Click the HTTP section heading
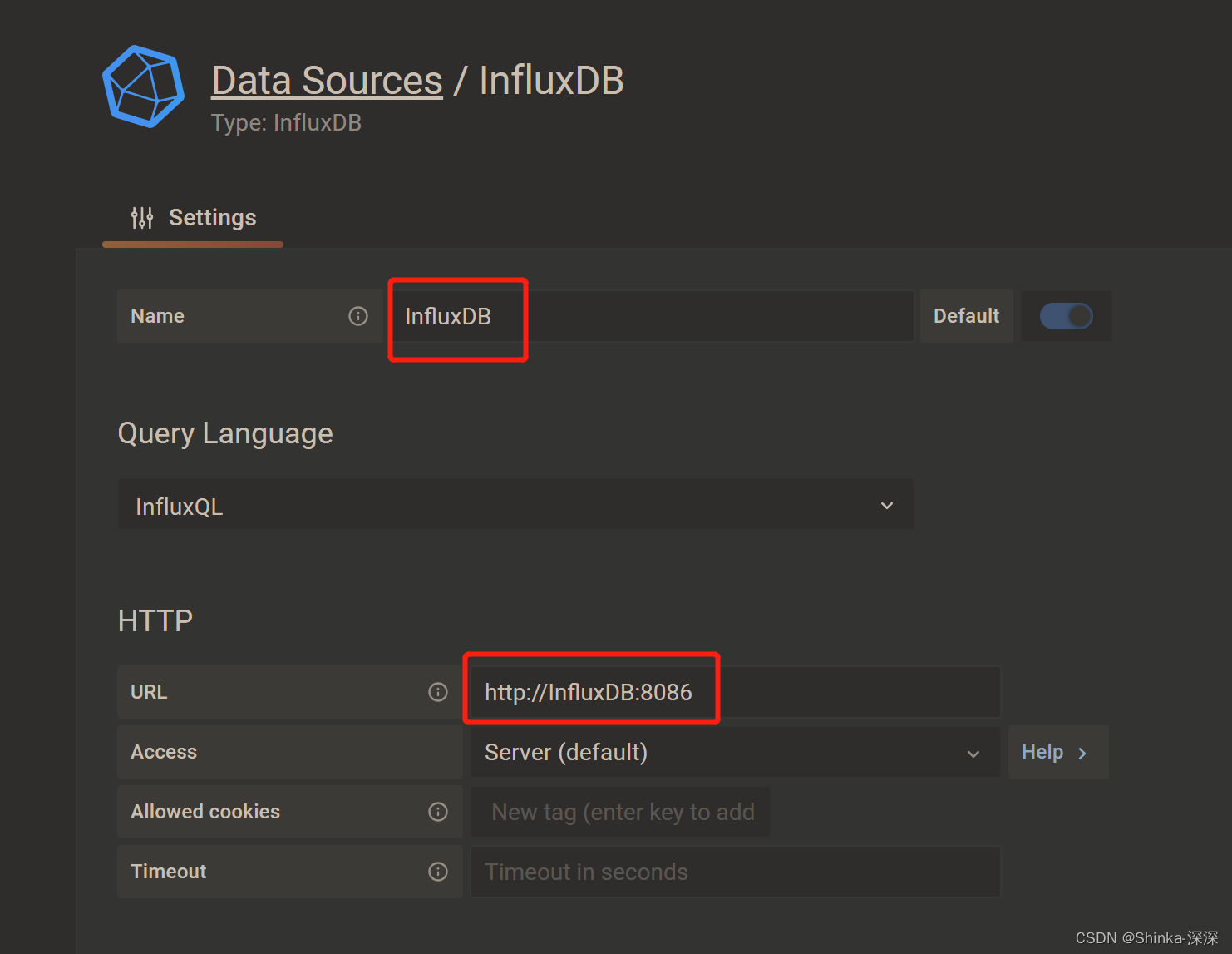The width and height of the screenshot is (1232, 954). coord(155,620)
